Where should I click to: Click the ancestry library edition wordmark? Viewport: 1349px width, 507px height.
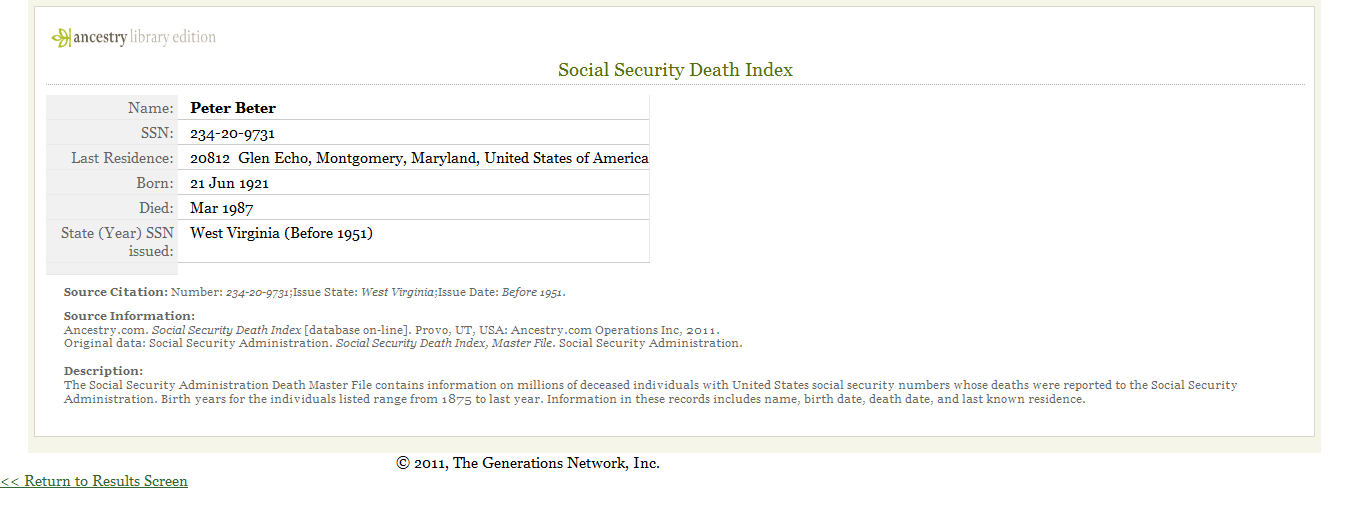pyautogui.click(x=145, y=38)
